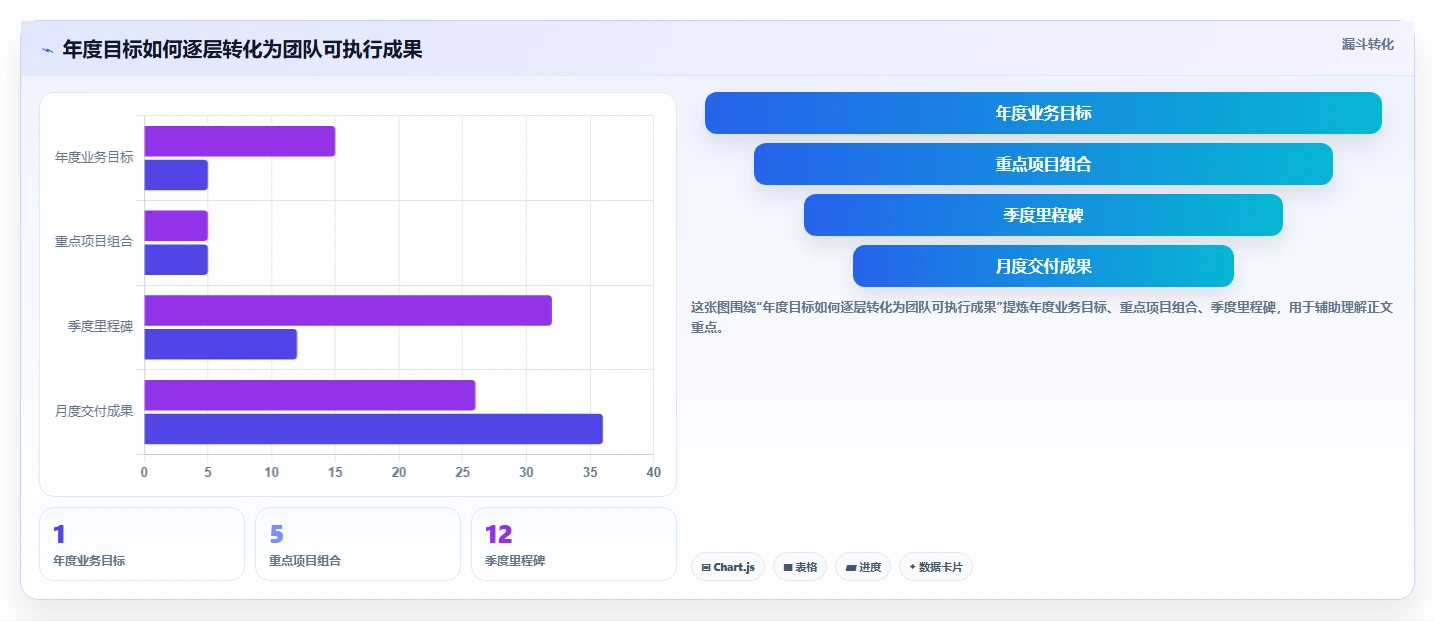The width and height of the screenshot is (1435, 621).
Task: Click the indigo bar for 季度里程碑
Action: click(x=221, y=344)
